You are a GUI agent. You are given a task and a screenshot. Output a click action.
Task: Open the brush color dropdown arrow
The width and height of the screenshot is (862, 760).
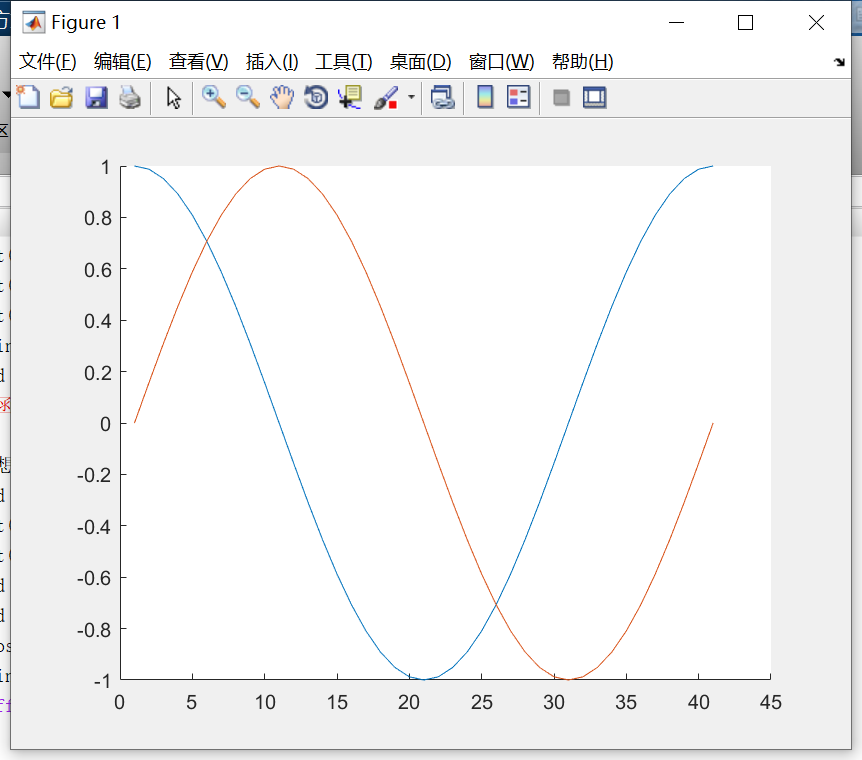click(411, 97)
